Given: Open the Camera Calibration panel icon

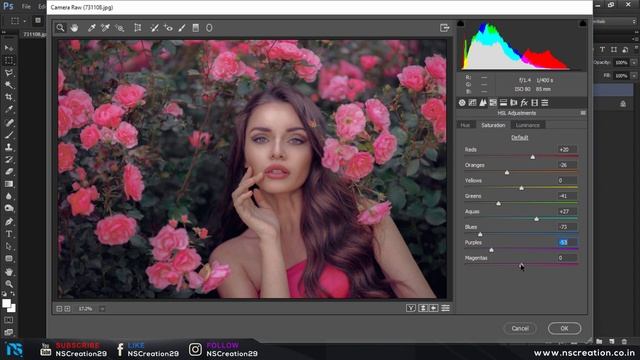Looking at the screenshot, I should tap(534, 103).
